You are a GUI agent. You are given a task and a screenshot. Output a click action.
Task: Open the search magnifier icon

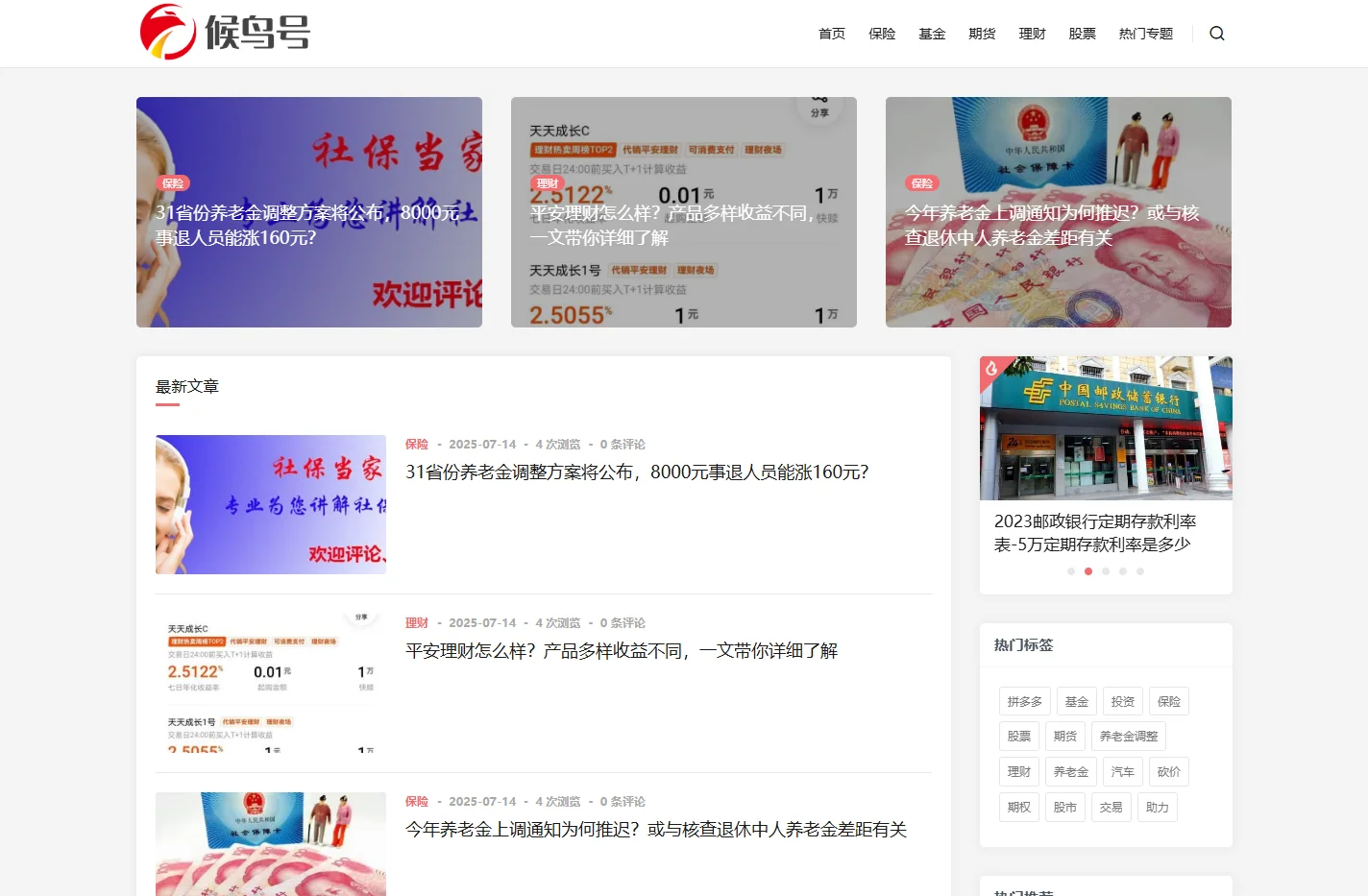tap(1217, 34)
